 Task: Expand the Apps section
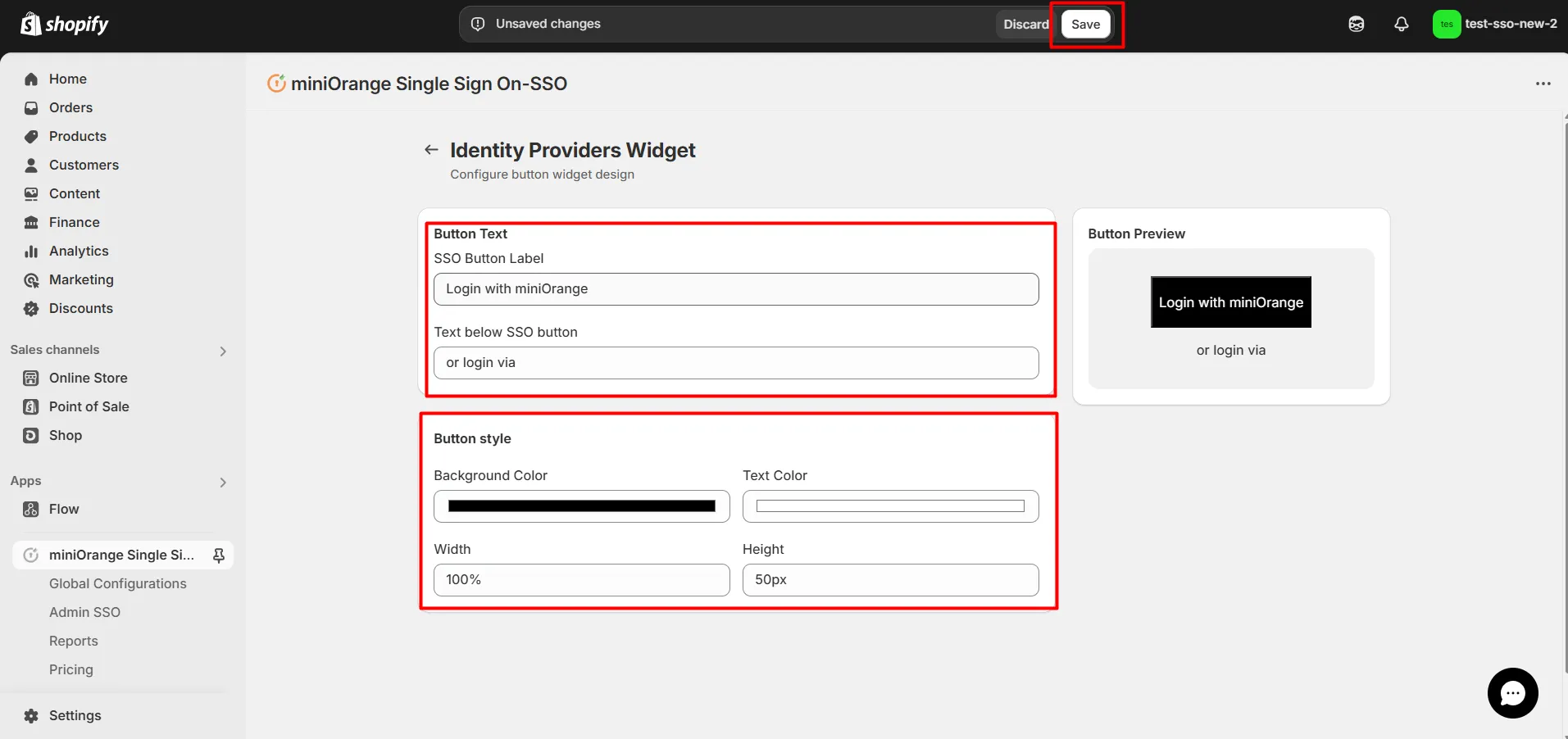(x=223, y=482)
